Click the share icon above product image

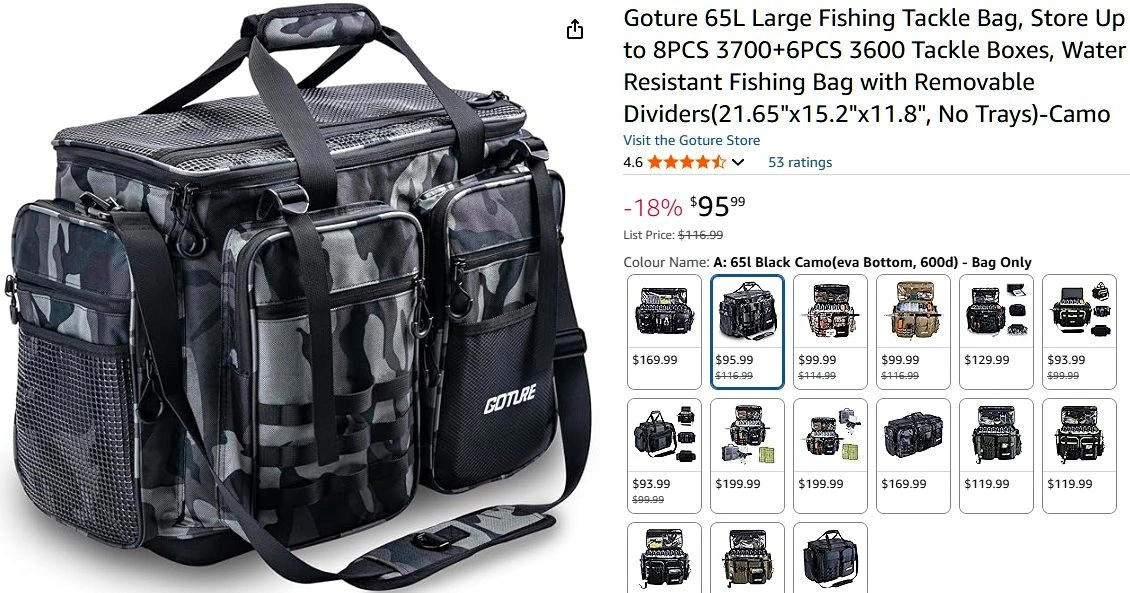pyautogui.click(x=574, y=30)
